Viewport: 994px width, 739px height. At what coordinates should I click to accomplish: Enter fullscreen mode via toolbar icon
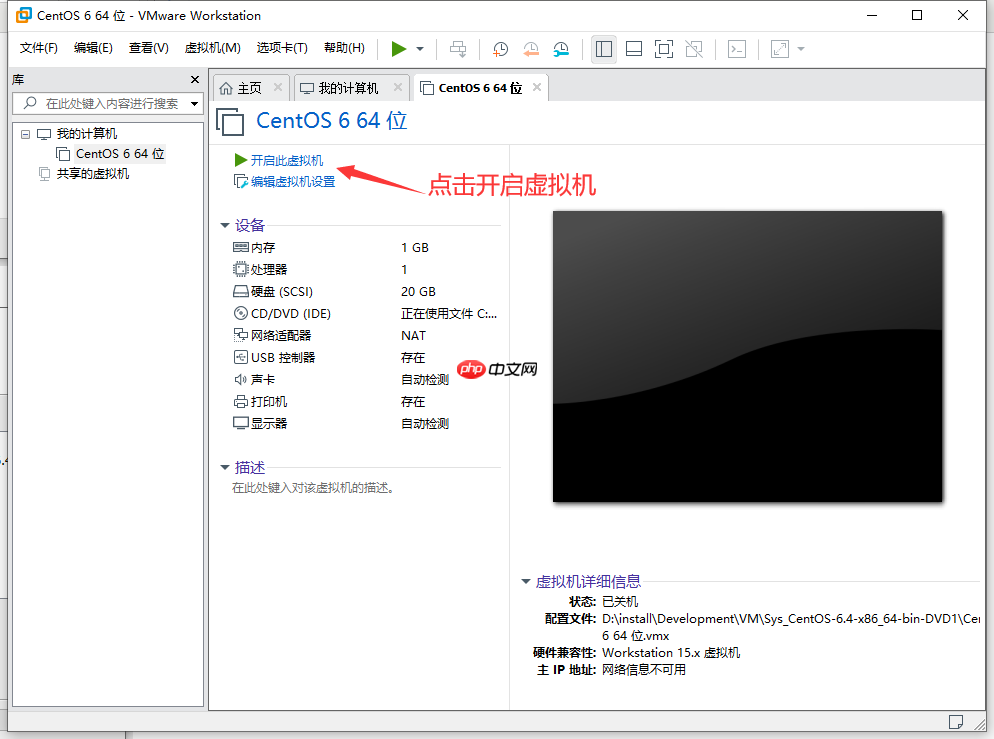[664, 48]
